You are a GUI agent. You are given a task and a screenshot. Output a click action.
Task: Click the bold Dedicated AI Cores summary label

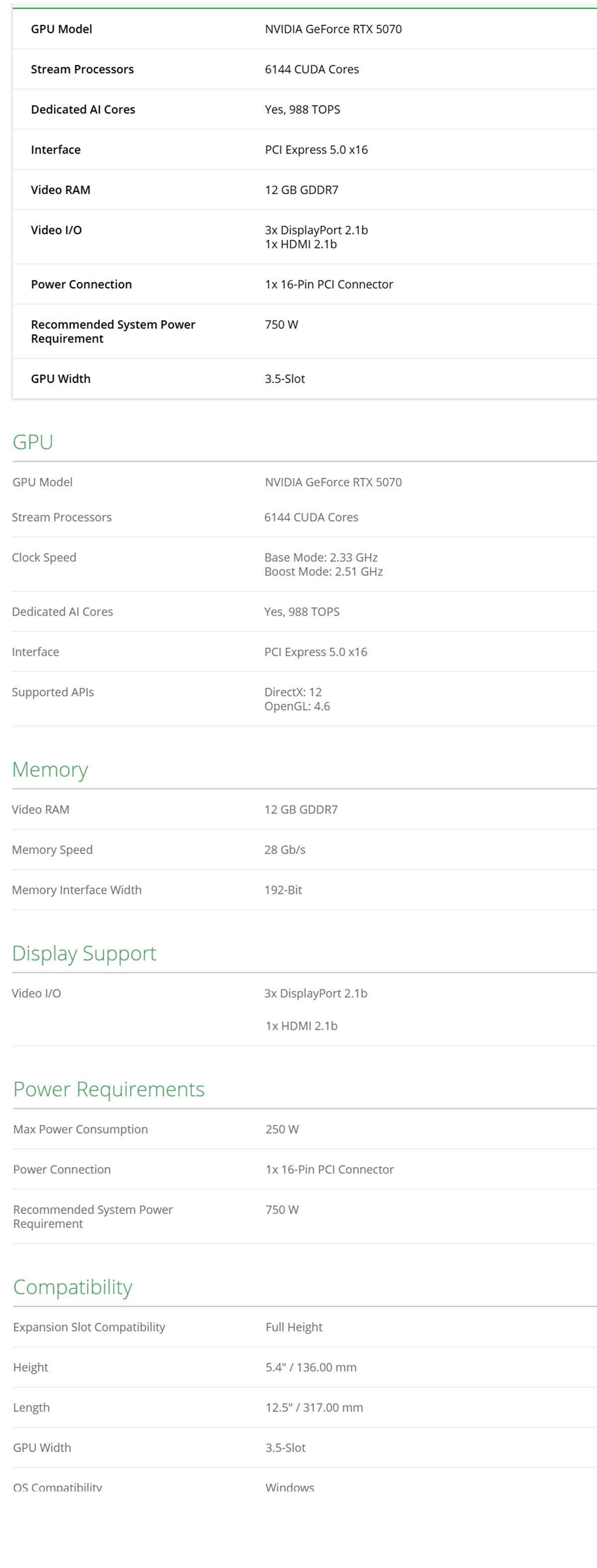click(x=83, y=110)
